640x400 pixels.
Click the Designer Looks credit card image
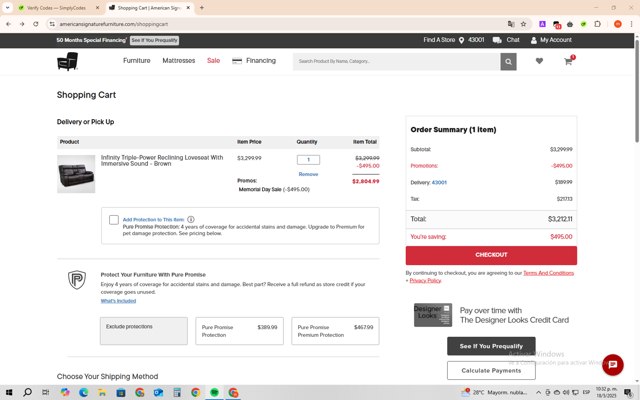[x=433, y=315]
